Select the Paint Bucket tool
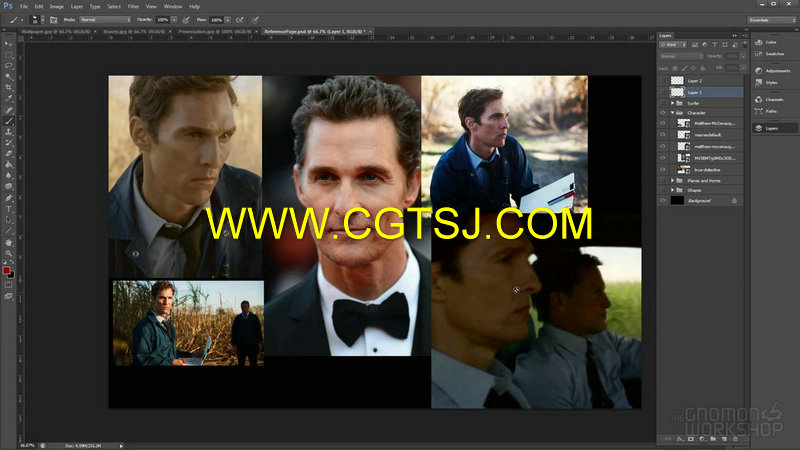 [x=8, y=165]
